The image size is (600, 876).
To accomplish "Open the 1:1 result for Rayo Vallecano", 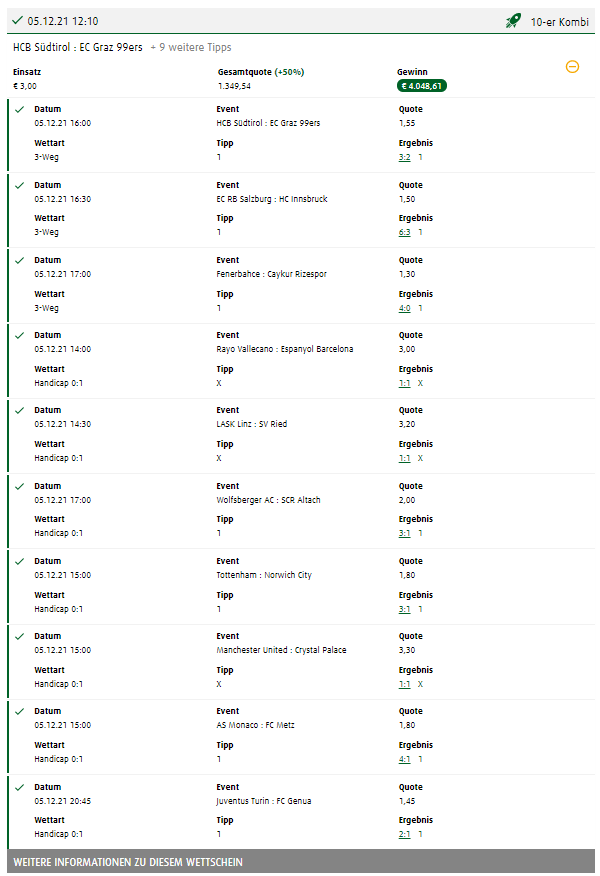I will [x=404, y=383].
